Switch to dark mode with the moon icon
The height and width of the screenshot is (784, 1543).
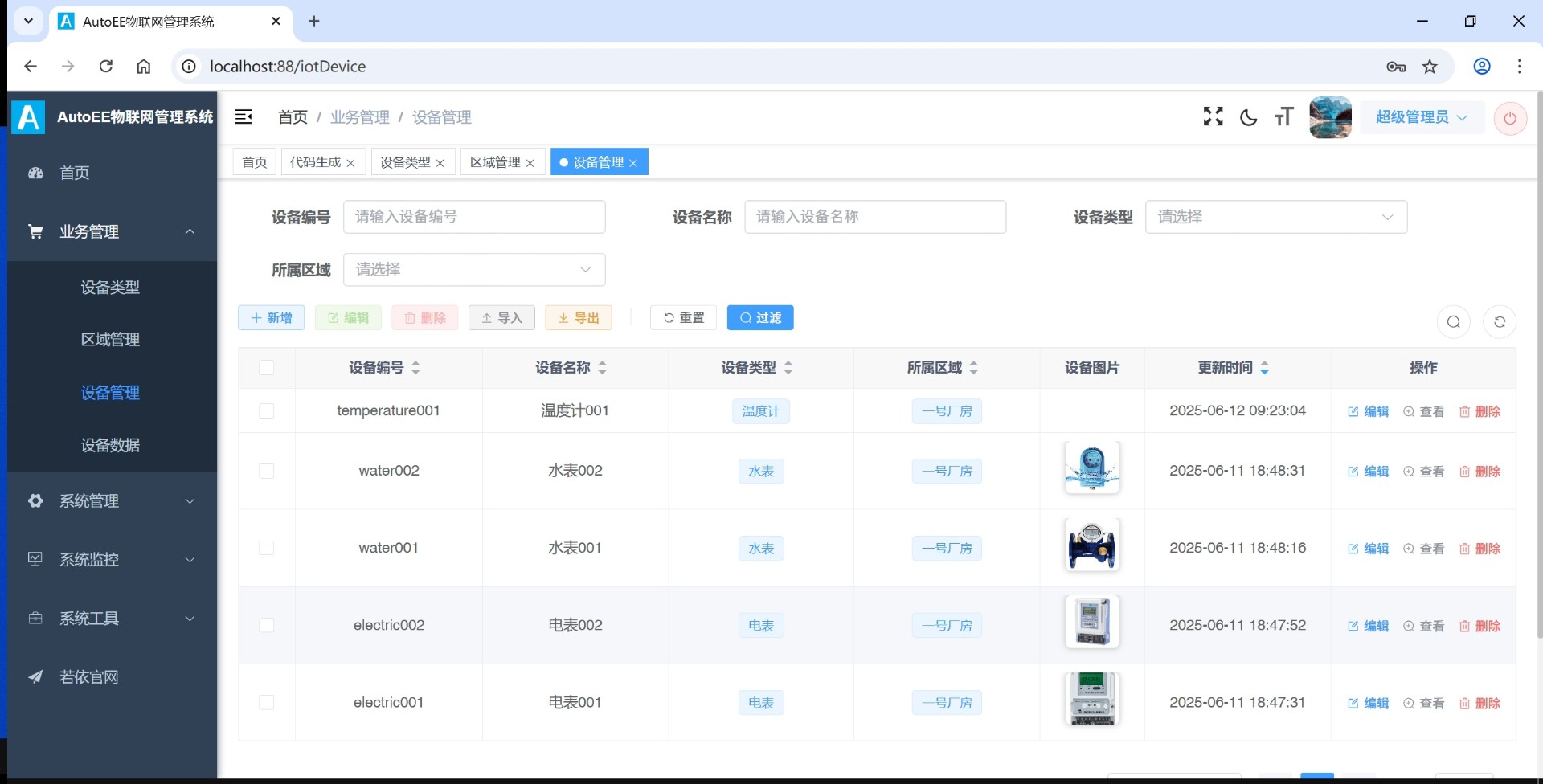pyautogui.click(x=1248, y=117)
